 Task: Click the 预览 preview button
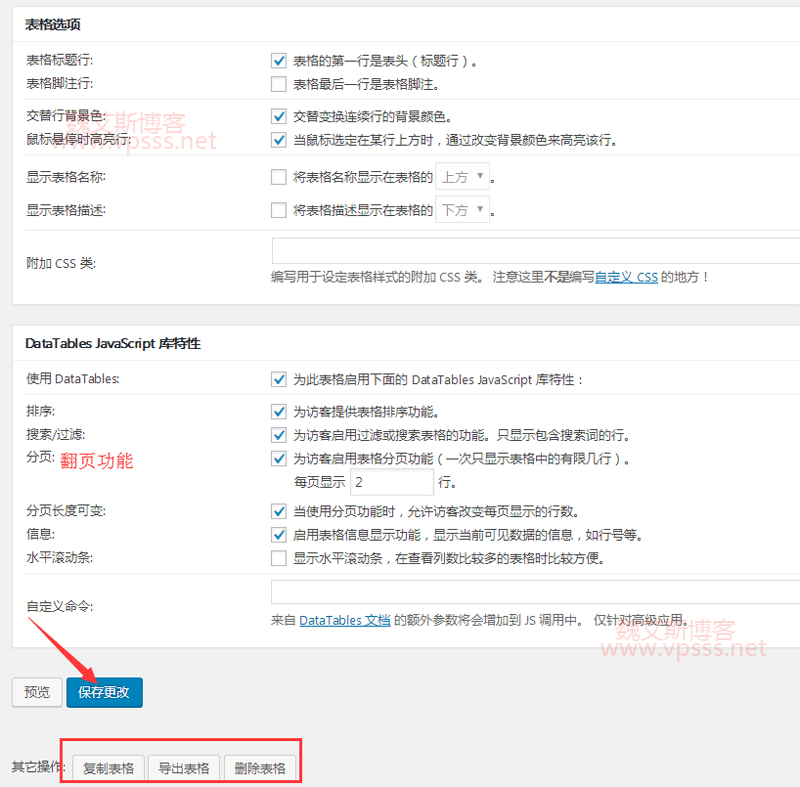(37, 692)
